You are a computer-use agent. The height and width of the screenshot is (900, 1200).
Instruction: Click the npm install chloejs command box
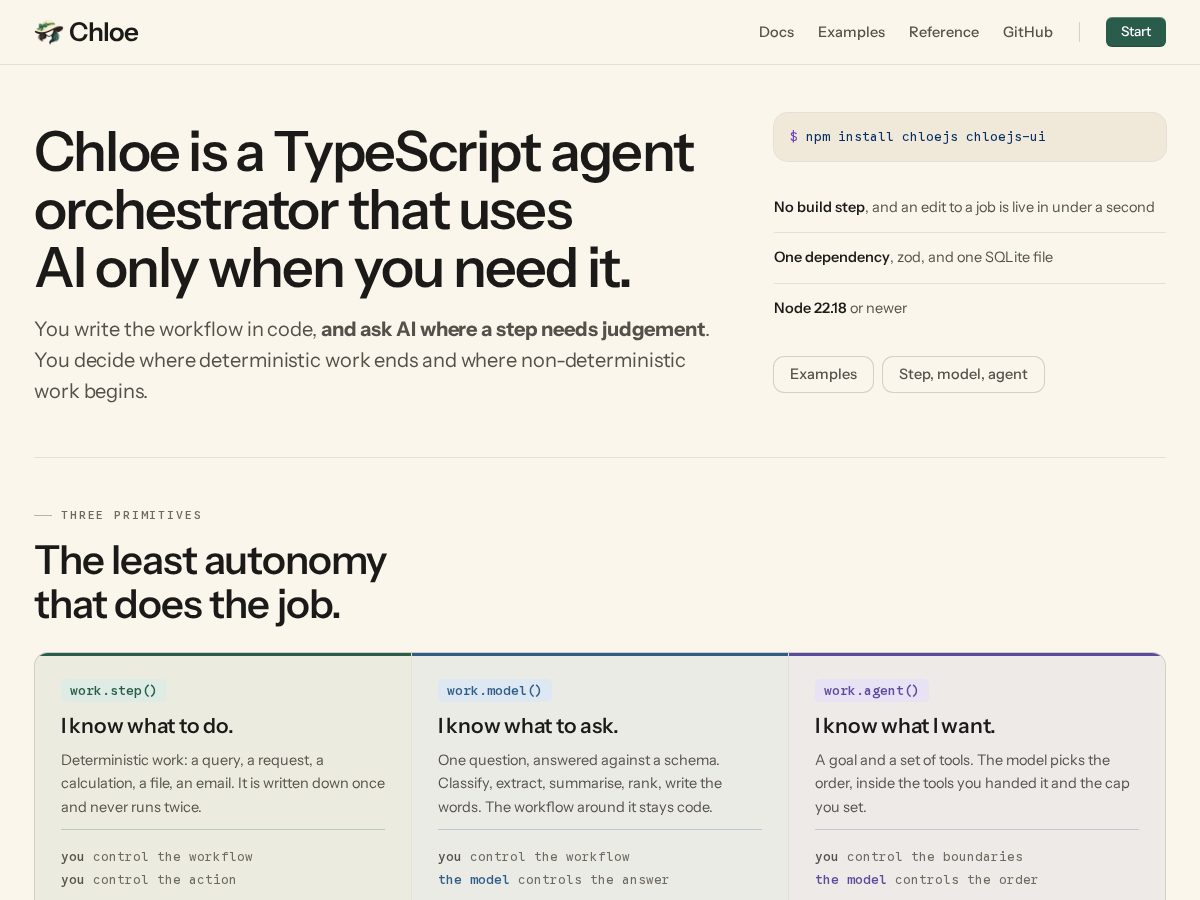point(969,137)
